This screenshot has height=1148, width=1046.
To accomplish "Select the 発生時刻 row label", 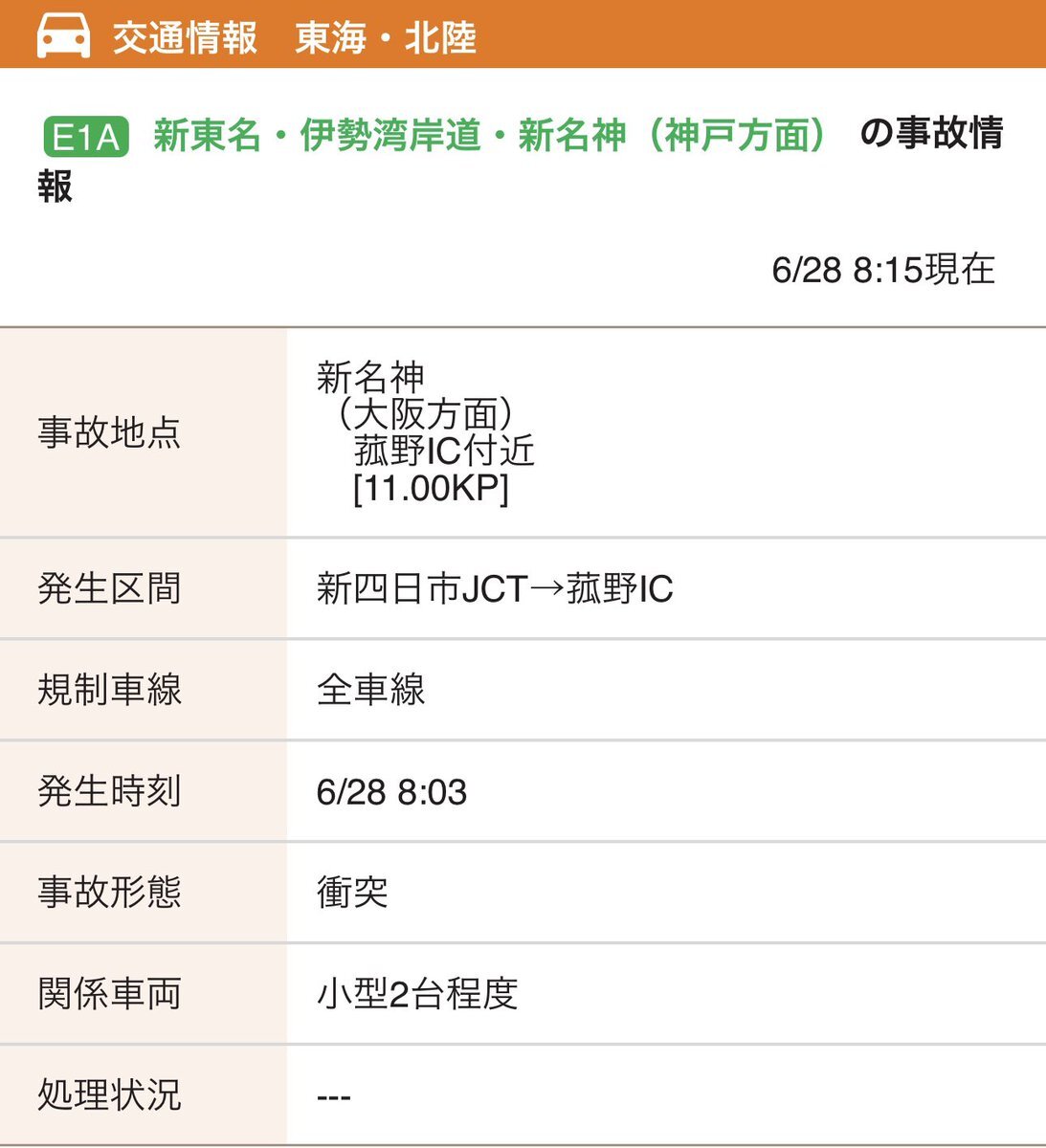I will pos(109,791).
